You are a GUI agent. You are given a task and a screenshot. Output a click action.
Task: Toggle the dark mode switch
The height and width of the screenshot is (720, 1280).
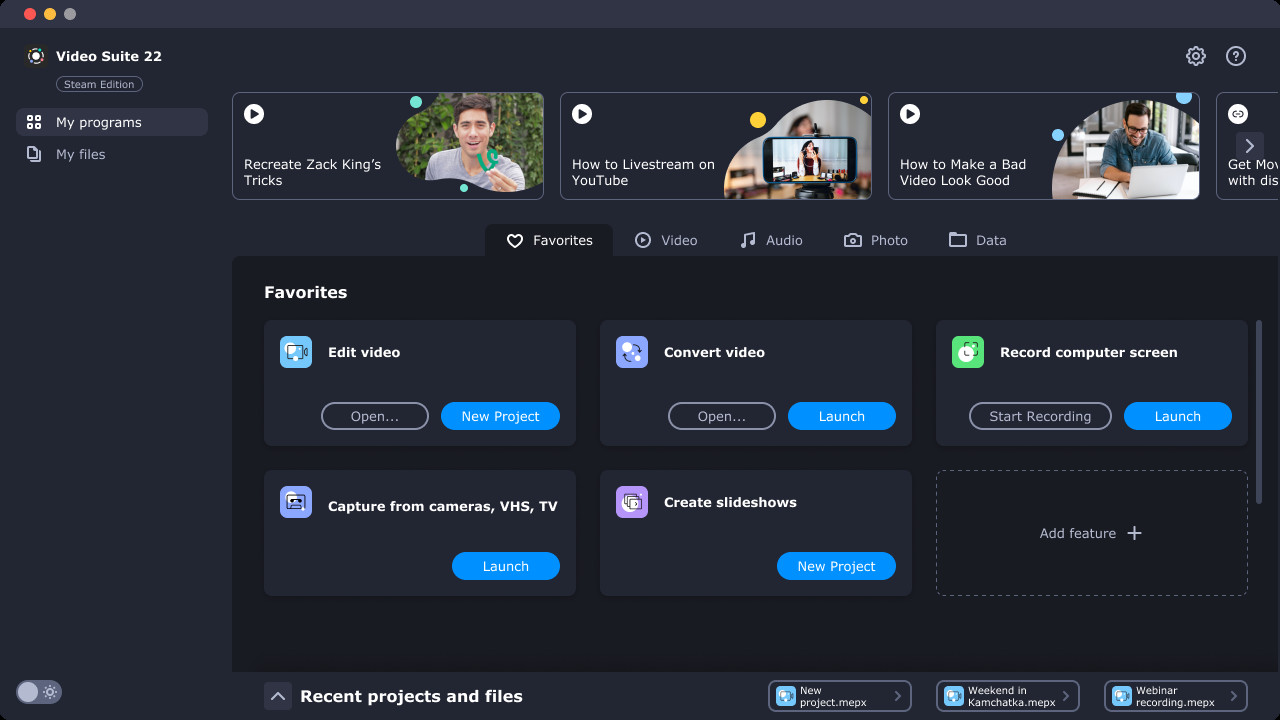[x=38, y=692]
